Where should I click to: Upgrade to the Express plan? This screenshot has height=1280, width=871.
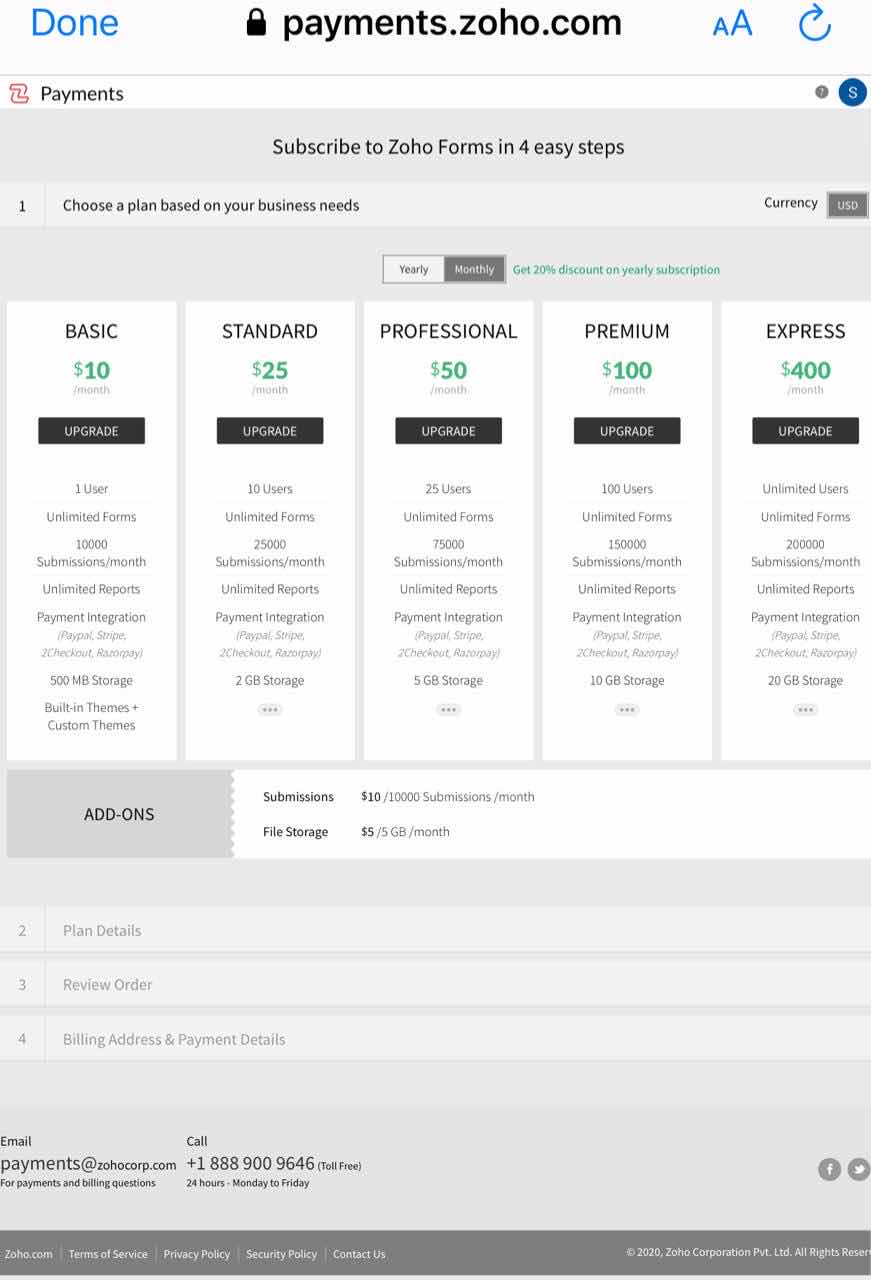pos(805,431)
